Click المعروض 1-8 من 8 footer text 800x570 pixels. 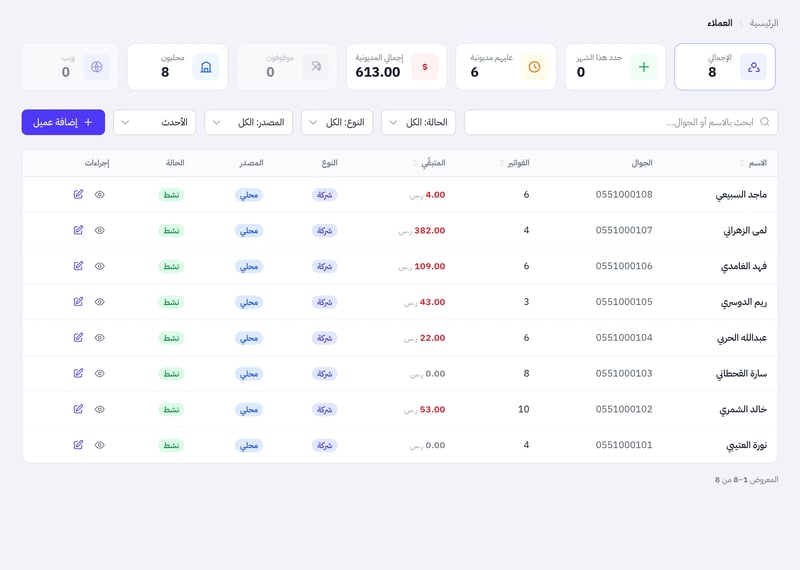point(746,480)
